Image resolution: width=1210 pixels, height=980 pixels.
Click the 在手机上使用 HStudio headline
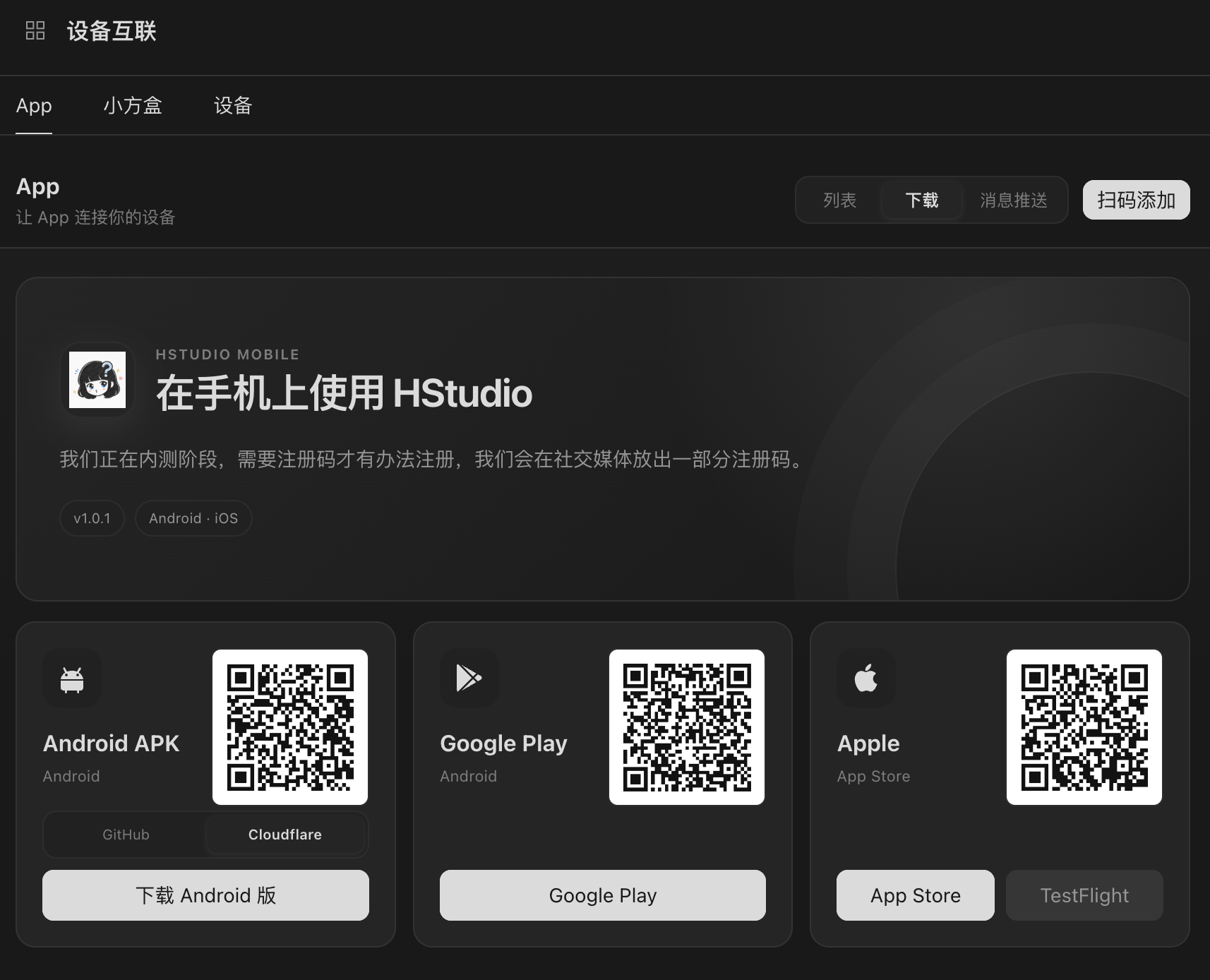[x=345, y=393]
